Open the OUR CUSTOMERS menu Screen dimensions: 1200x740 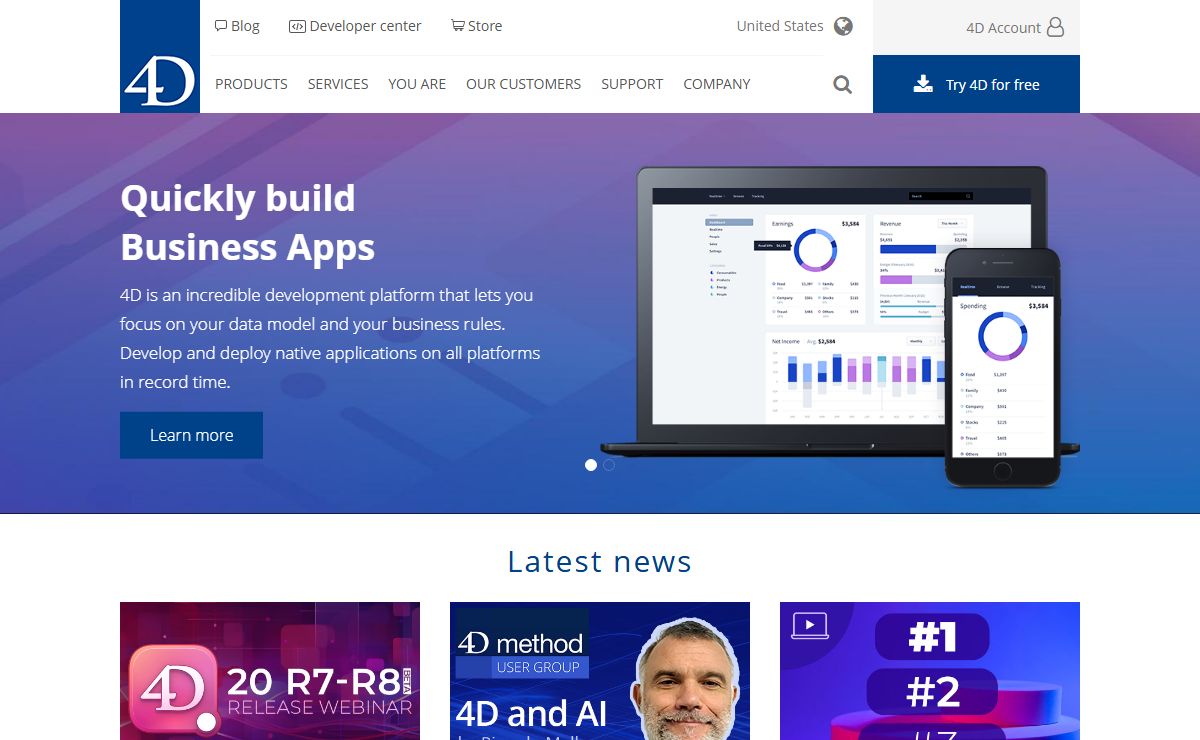click(x=523, y=84)
